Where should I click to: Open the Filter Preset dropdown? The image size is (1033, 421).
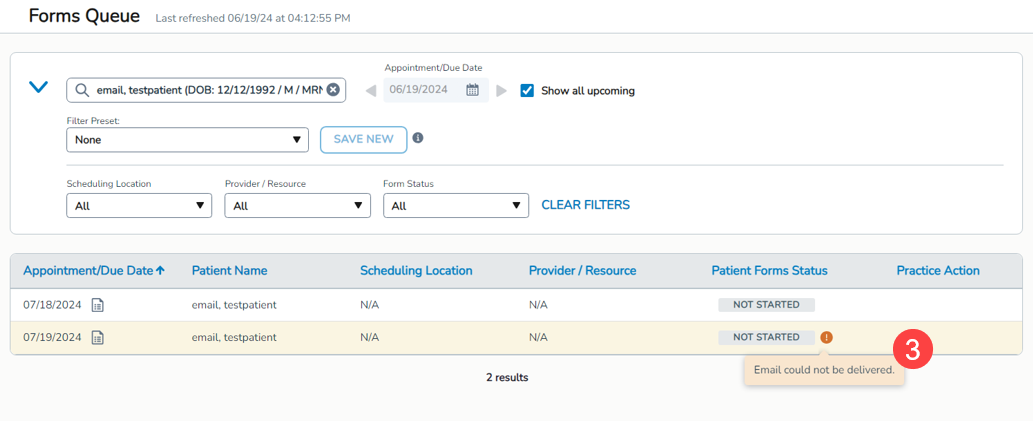click(x=187, y=140)
